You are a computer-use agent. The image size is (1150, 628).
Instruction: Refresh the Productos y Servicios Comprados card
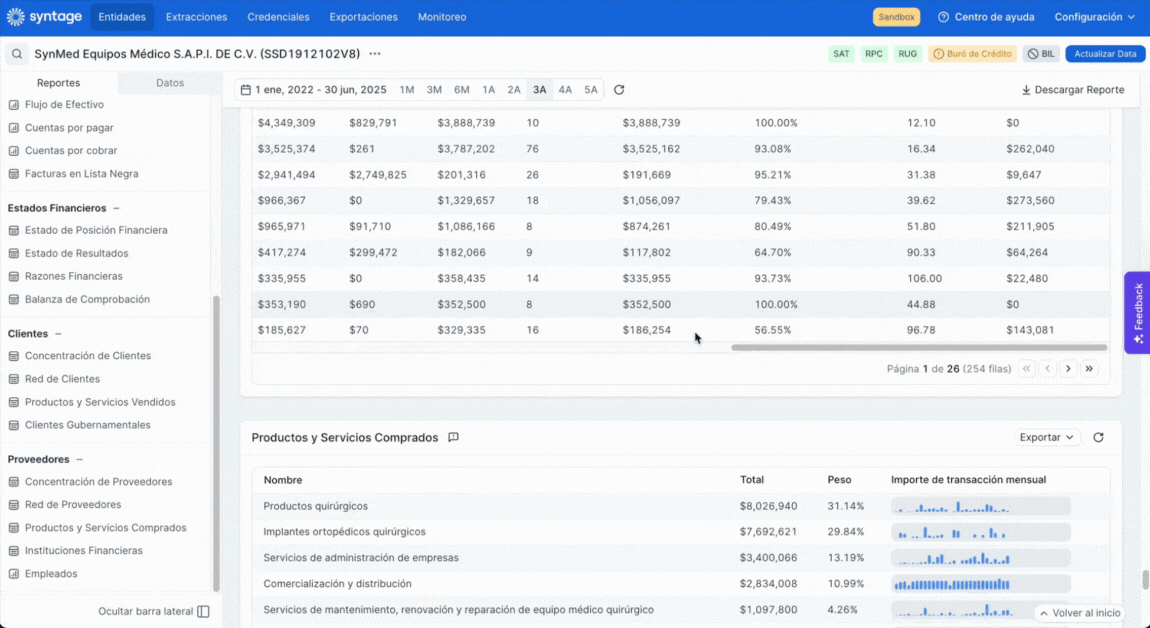pos(1098,437)
